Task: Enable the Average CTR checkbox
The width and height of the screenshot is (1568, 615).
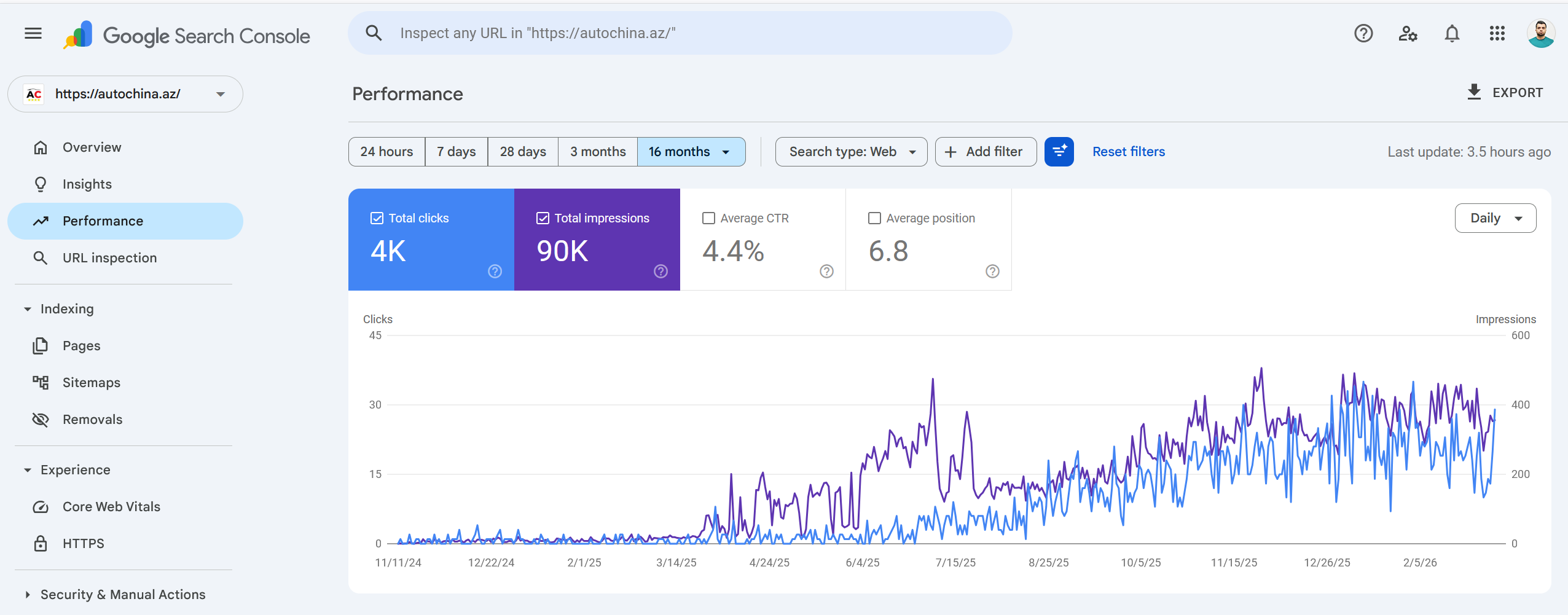Action: 708,218
